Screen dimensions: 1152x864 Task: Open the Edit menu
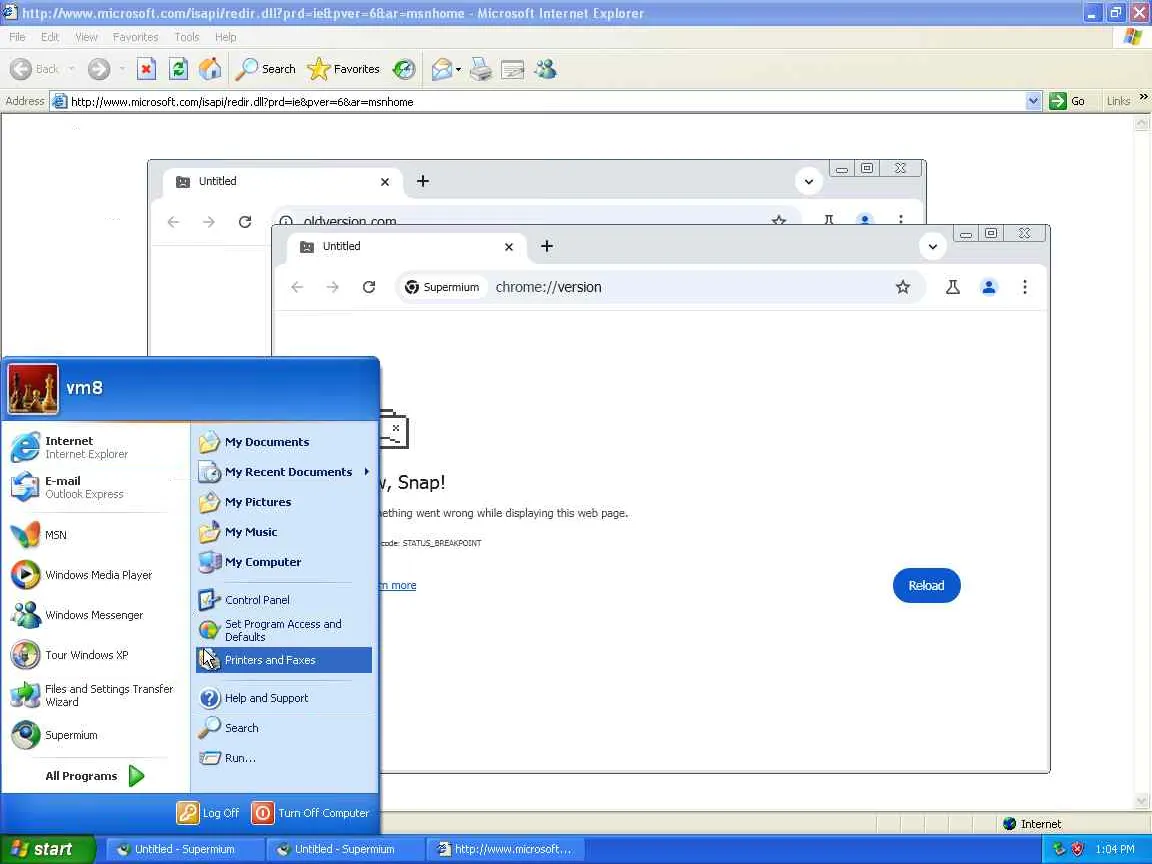[x=50, y=37]
